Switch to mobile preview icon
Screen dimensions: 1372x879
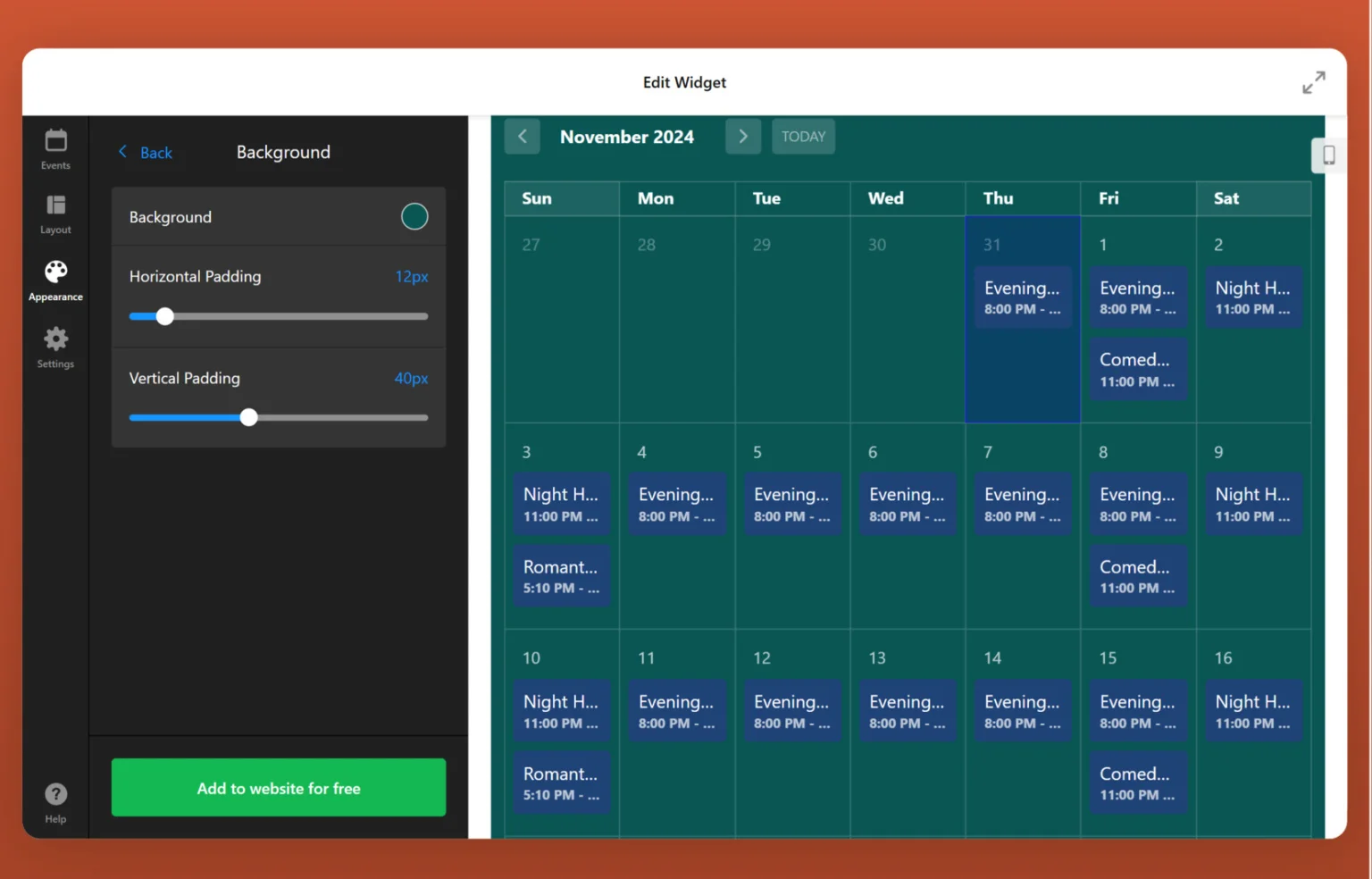[1328, 155]
